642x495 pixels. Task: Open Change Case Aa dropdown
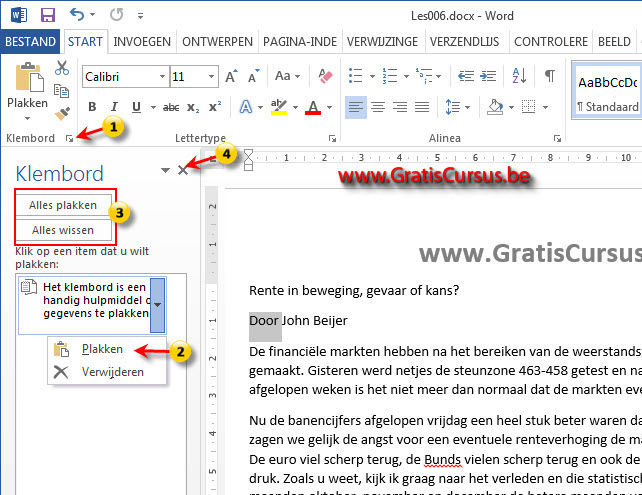click(287, 76)
